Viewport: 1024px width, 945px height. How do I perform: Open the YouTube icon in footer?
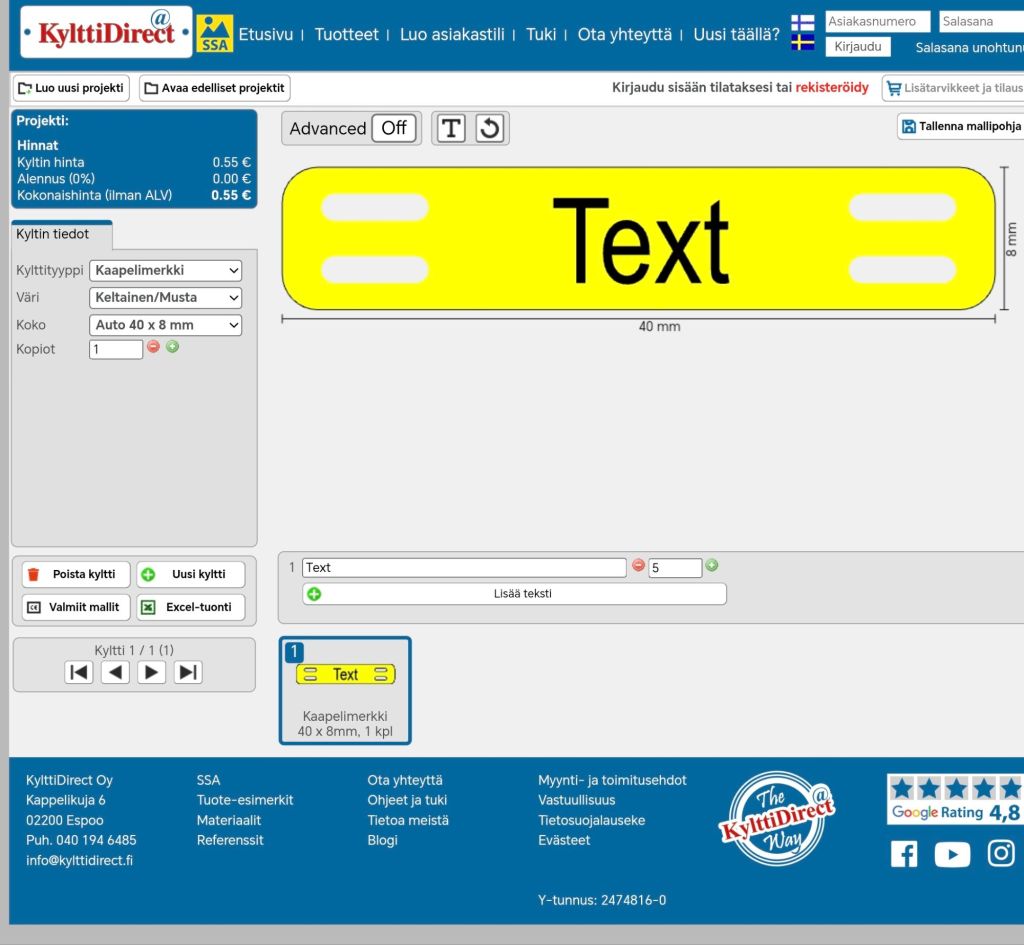coord(952,854)
